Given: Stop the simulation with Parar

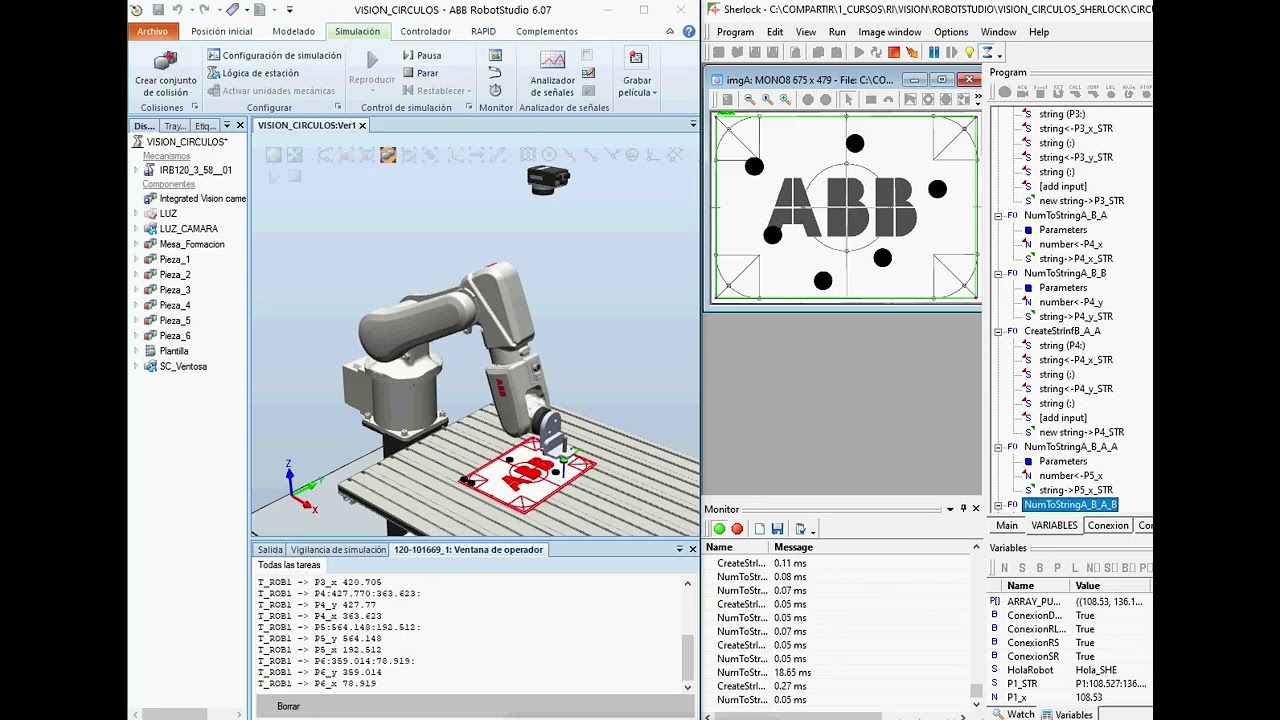Looking at the screenshot, I should pos(421,73).
